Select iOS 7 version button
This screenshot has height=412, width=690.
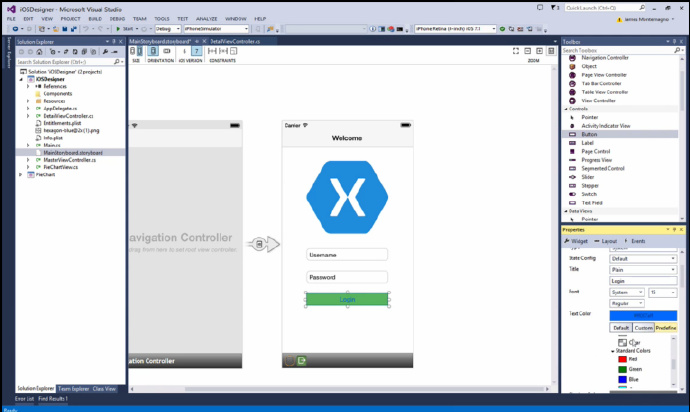click(196, 51)
